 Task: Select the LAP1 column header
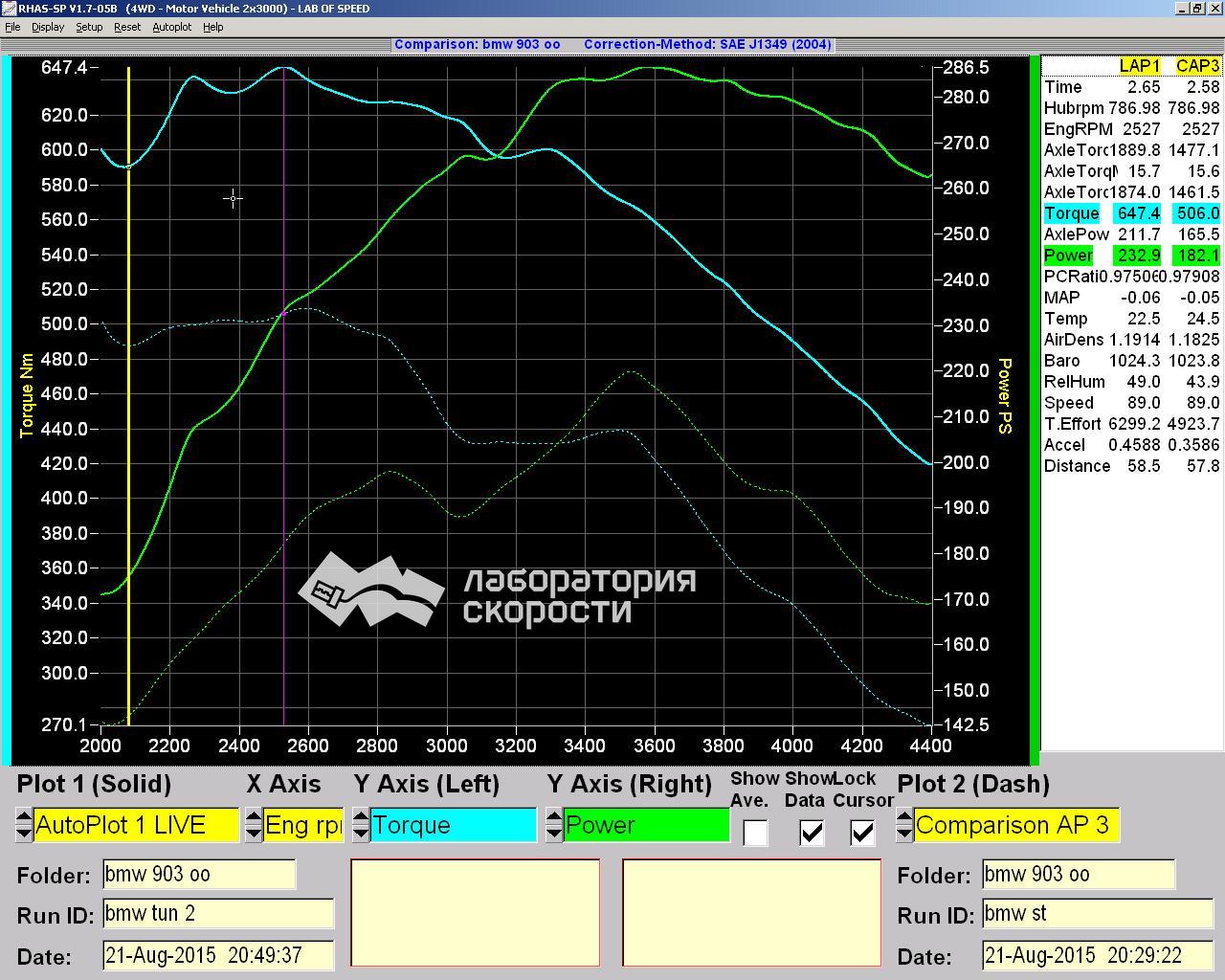point(1139,66)
